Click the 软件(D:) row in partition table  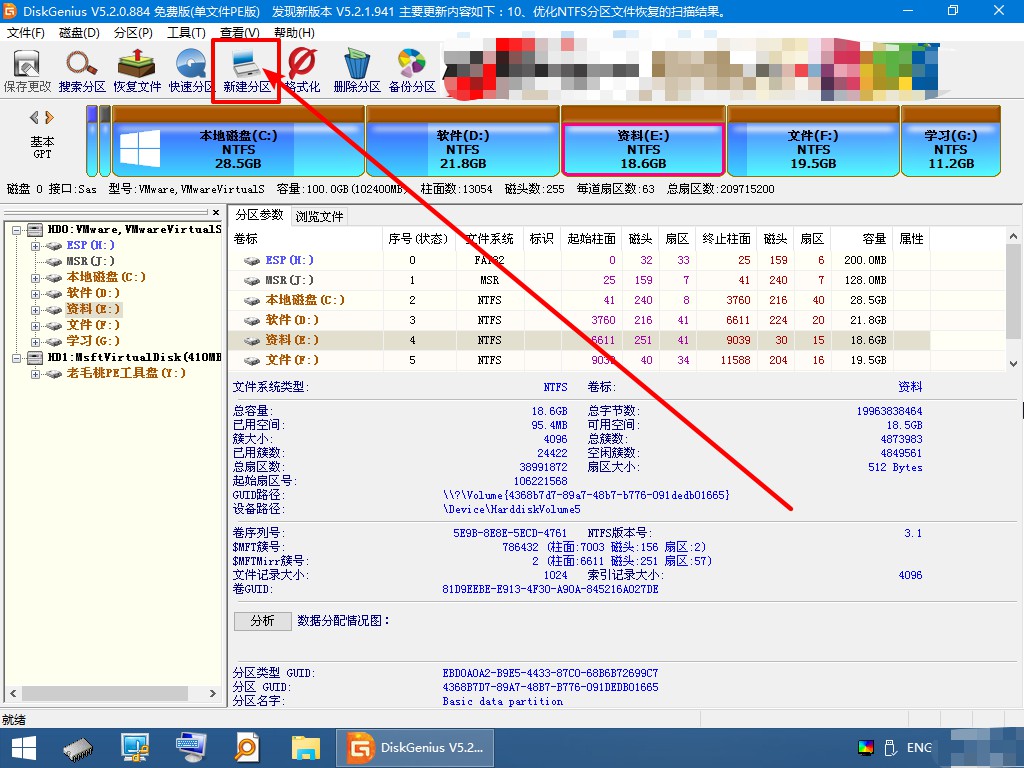[x=580, y=320]
